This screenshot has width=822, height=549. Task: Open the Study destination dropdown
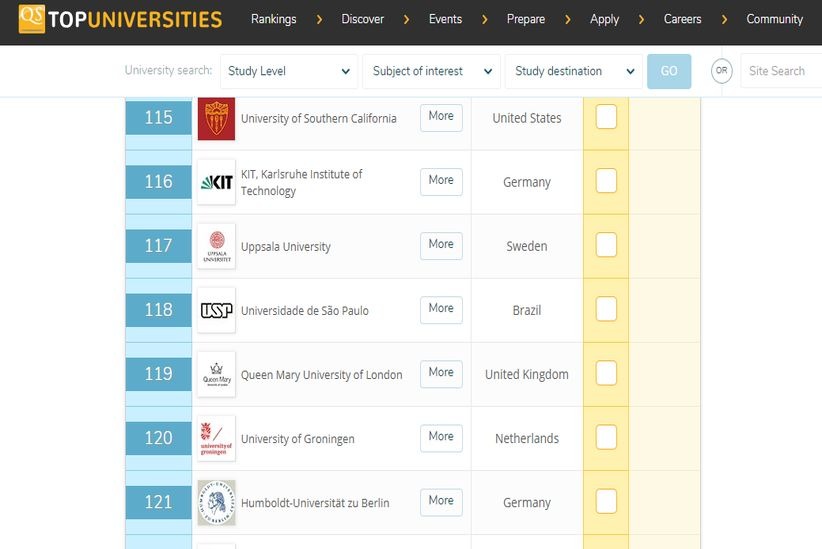pyautogui.click(x=573, y=71)
